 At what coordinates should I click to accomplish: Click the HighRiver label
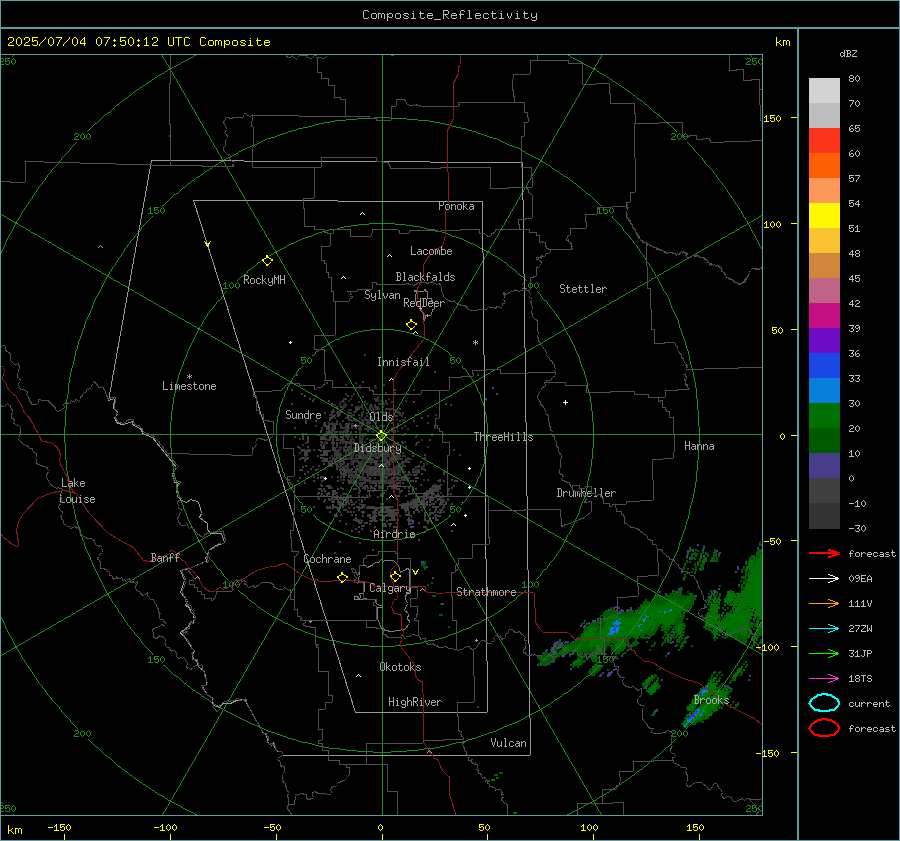click(x=415, y=702)
